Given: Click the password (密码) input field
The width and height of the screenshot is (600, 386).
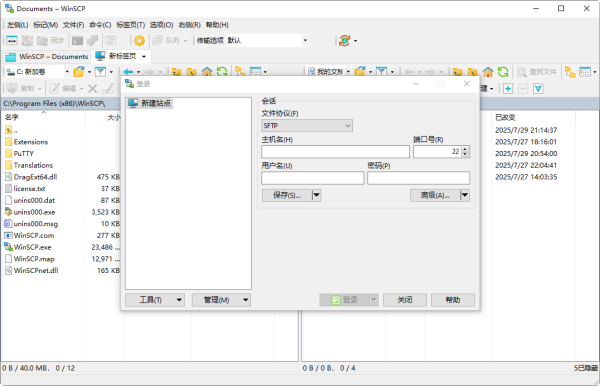Looking at the screenshot, I should [418, 178].
